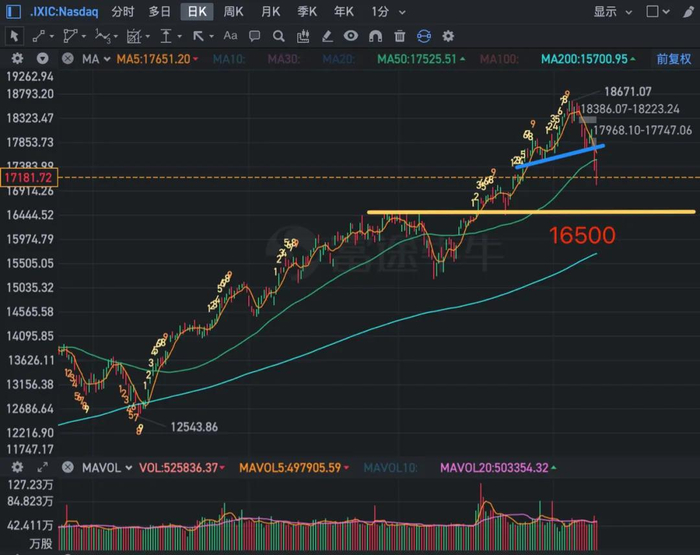Click the brush icon at top right
Image resolution: width=700 pixels, height=555 pixels.
(x=688, y=12)
